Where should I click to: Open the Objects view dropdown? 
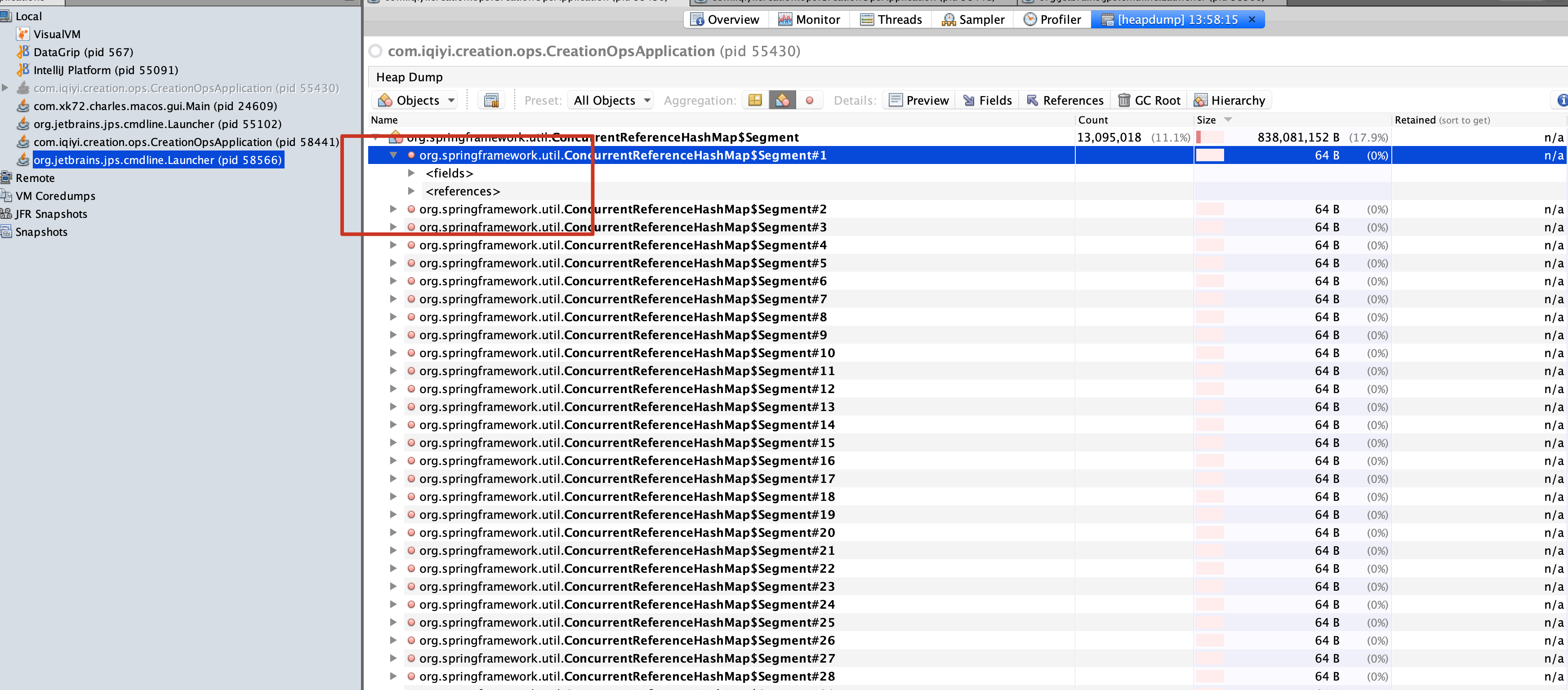(x=418, y=100)
